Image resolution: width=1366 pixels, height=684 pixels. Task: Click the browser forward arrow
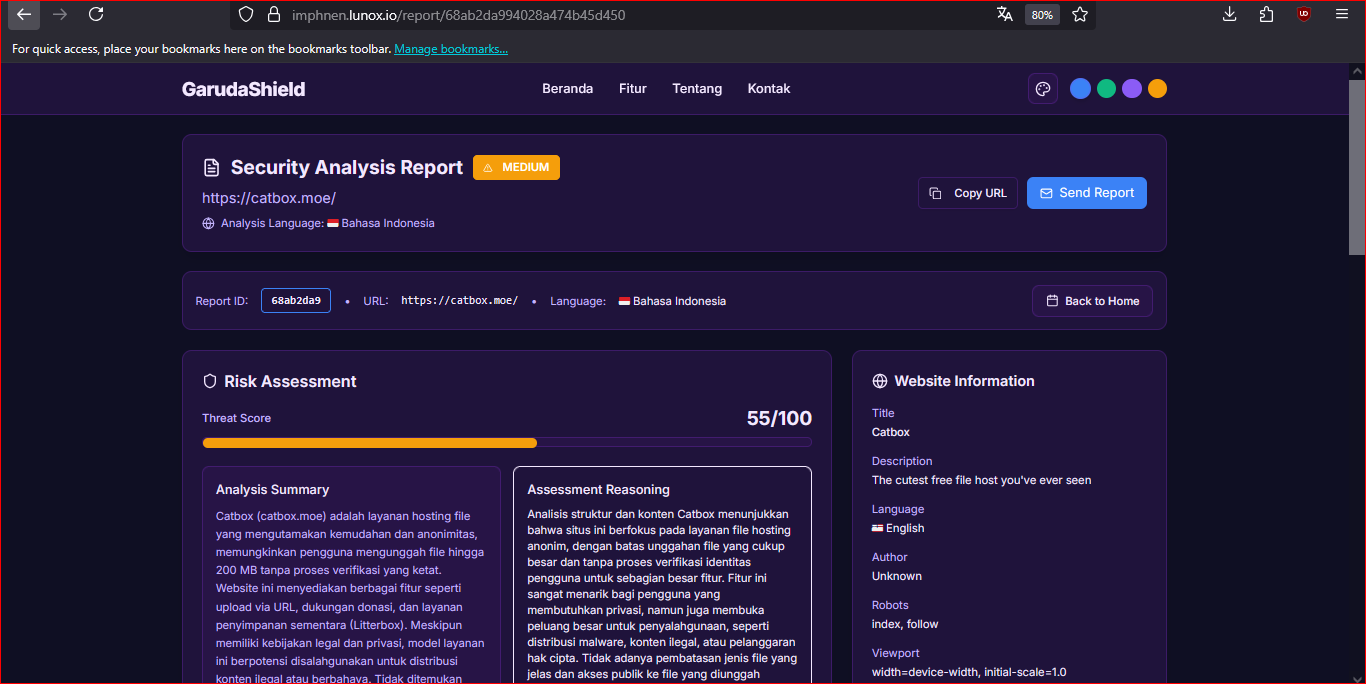click(x=60, y=14)
